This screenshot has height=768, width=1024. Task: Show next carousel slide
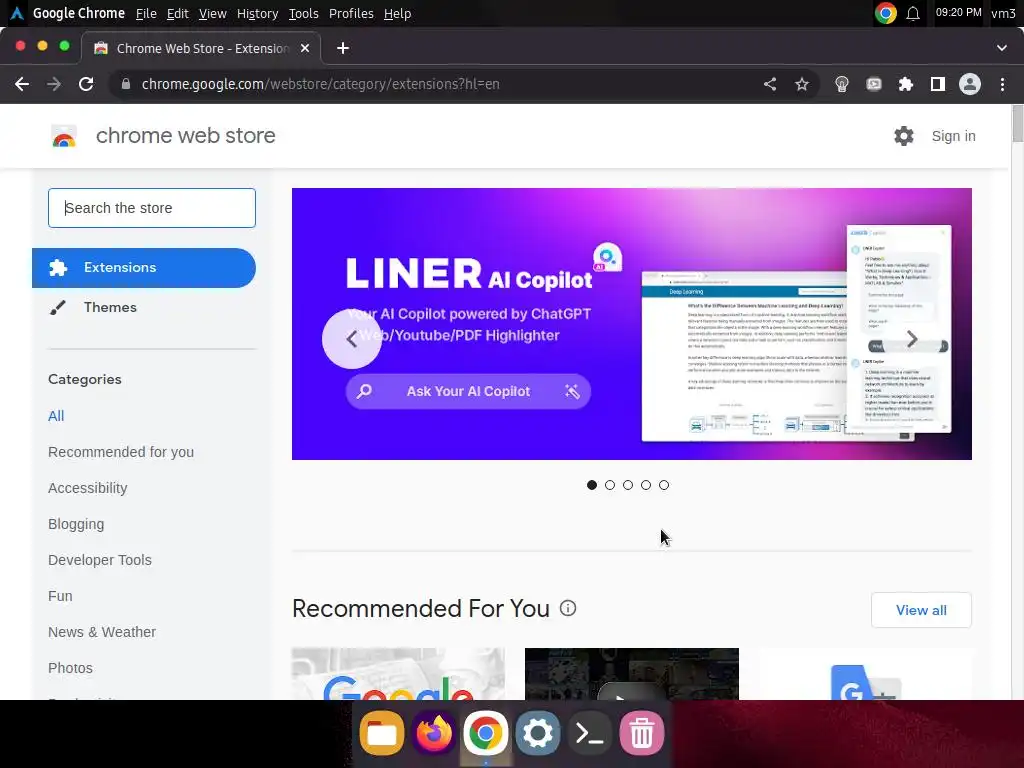click(912, 339)
